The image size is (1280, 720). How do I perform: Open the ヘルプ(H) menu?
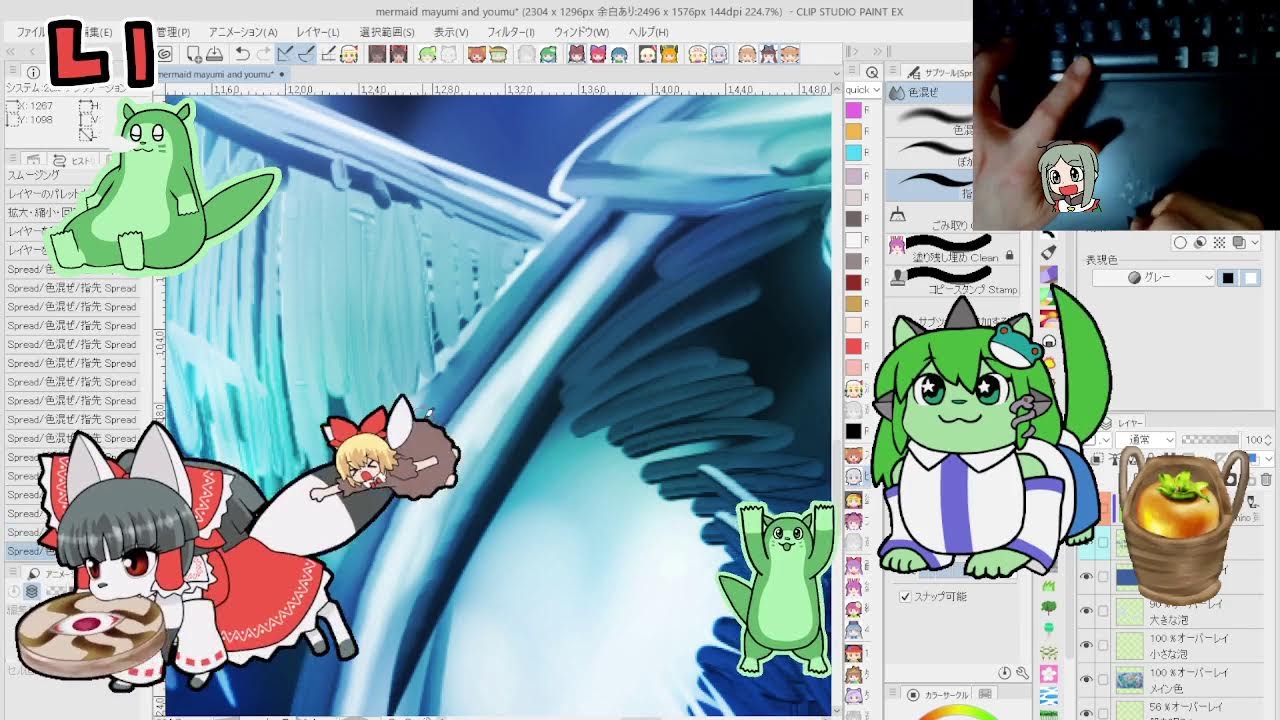click(648, 32)
